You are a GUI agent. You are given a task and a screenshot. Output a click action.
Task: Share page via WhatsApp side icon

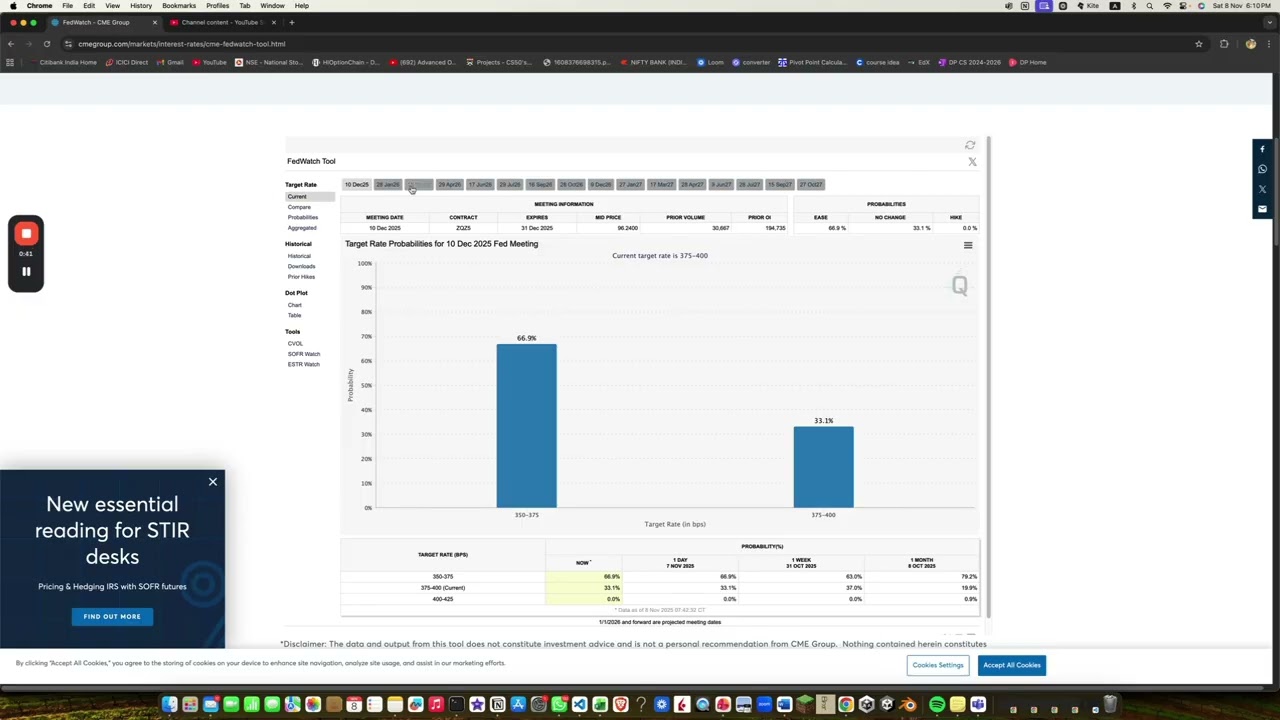(1263, 169)
